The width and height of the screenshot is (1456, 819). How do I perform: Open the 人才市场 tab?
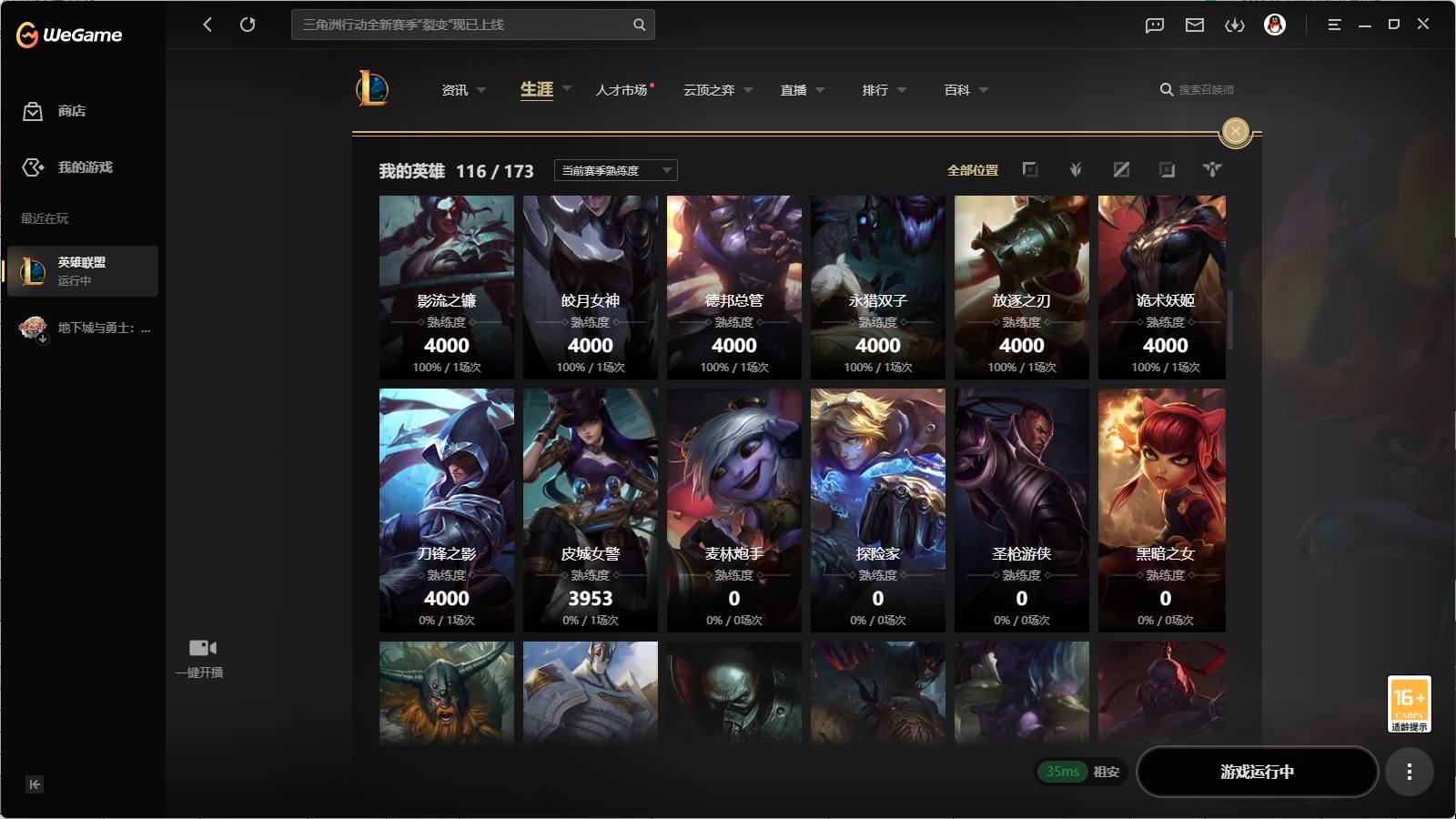tap(622, 90)
